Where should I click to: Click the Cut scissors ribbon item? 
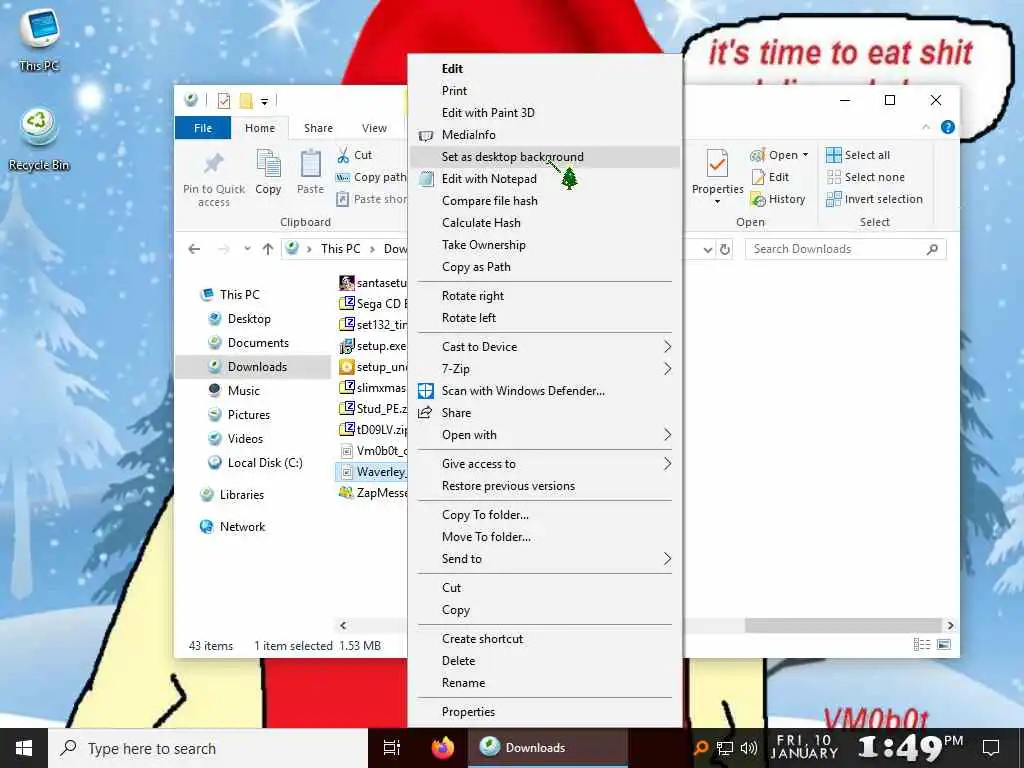point(354,155)
